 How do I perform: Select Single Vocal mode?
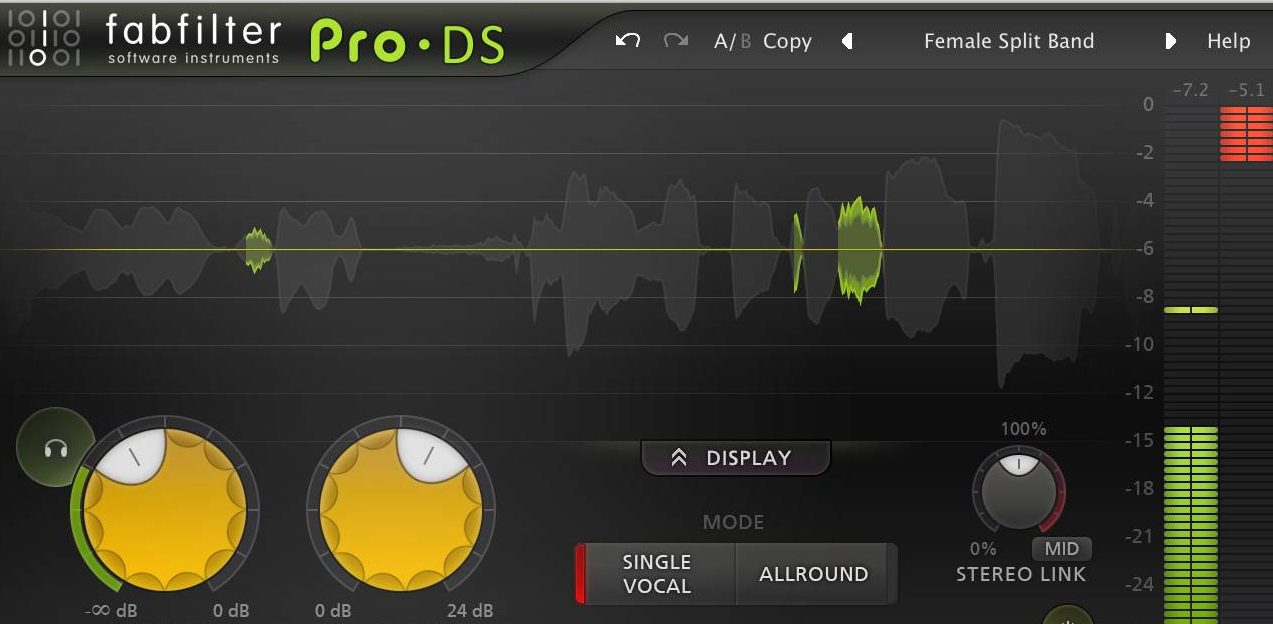tap(656, 574)
